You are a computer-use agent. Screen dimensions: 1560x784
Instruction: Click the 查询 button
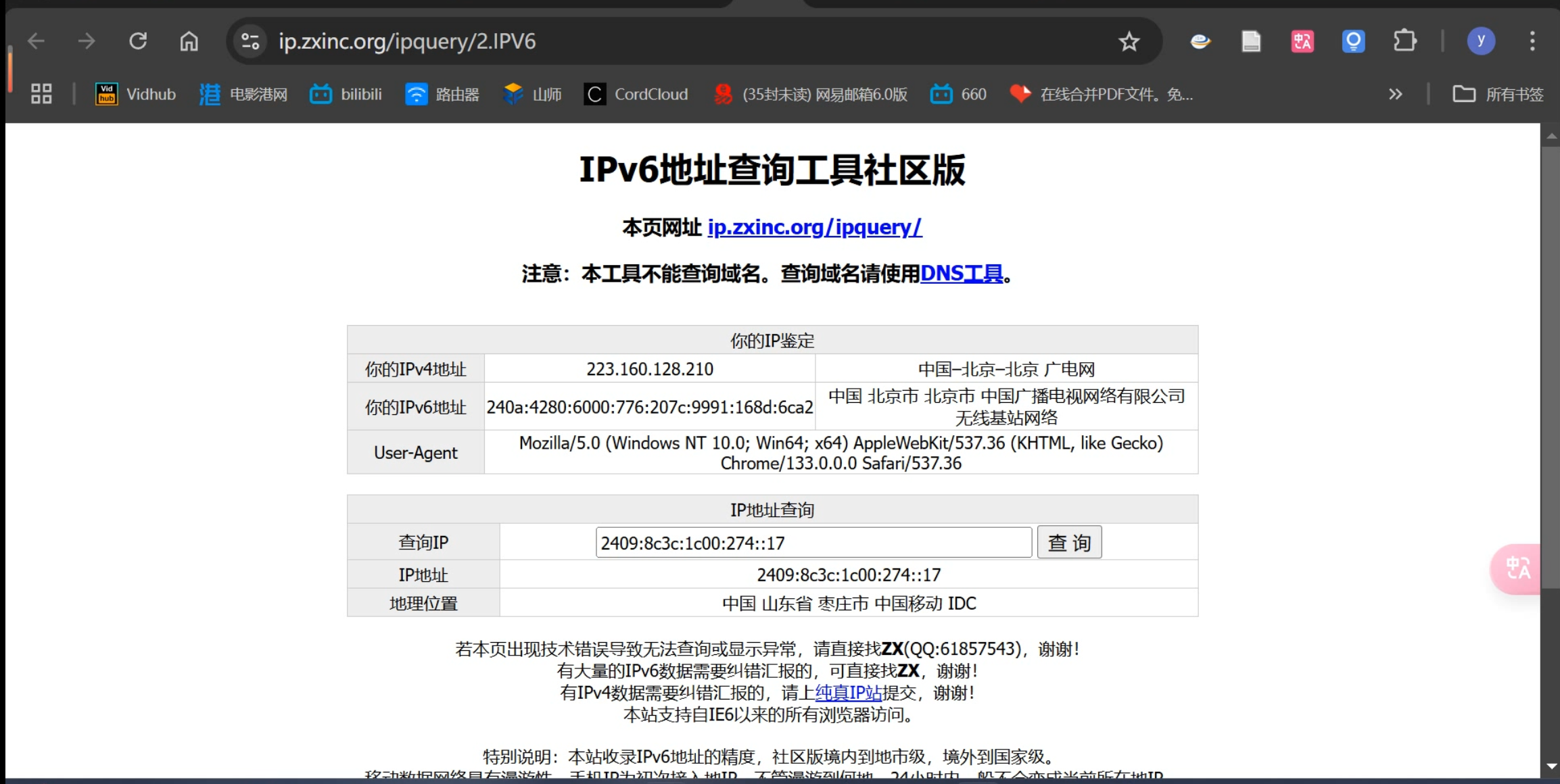1069,543
